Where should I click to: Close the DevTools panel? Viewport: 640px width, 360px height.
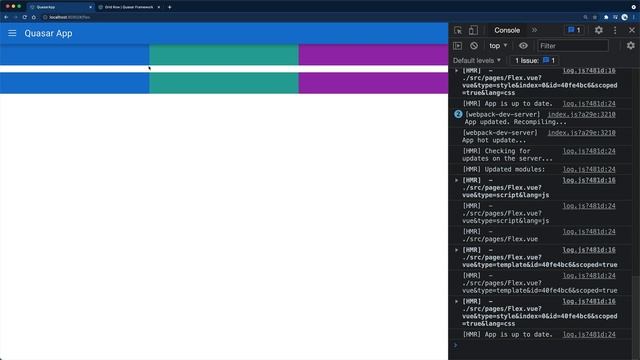point(632,30)
